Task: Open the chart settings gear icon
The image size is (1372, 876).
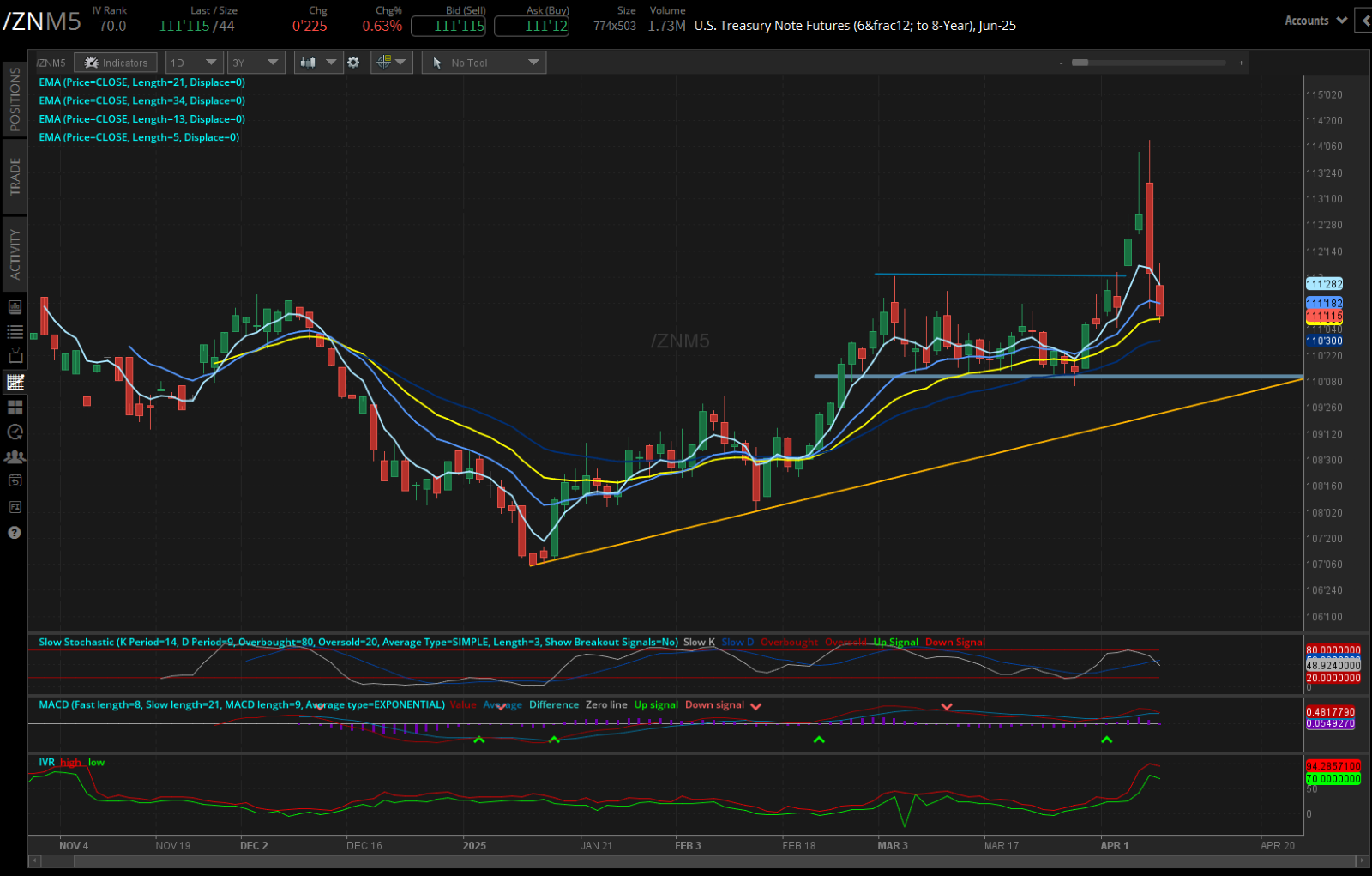Action: [x=353, y=62]
